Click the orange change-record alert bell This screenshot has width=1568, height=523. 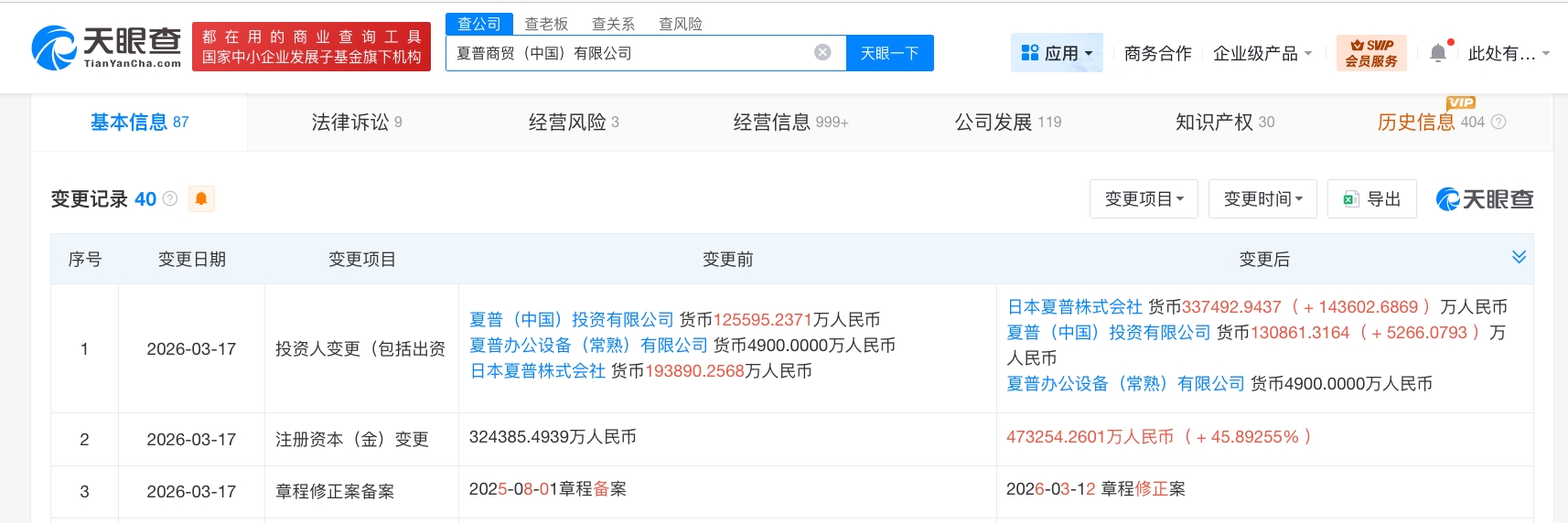pos(201,198)
